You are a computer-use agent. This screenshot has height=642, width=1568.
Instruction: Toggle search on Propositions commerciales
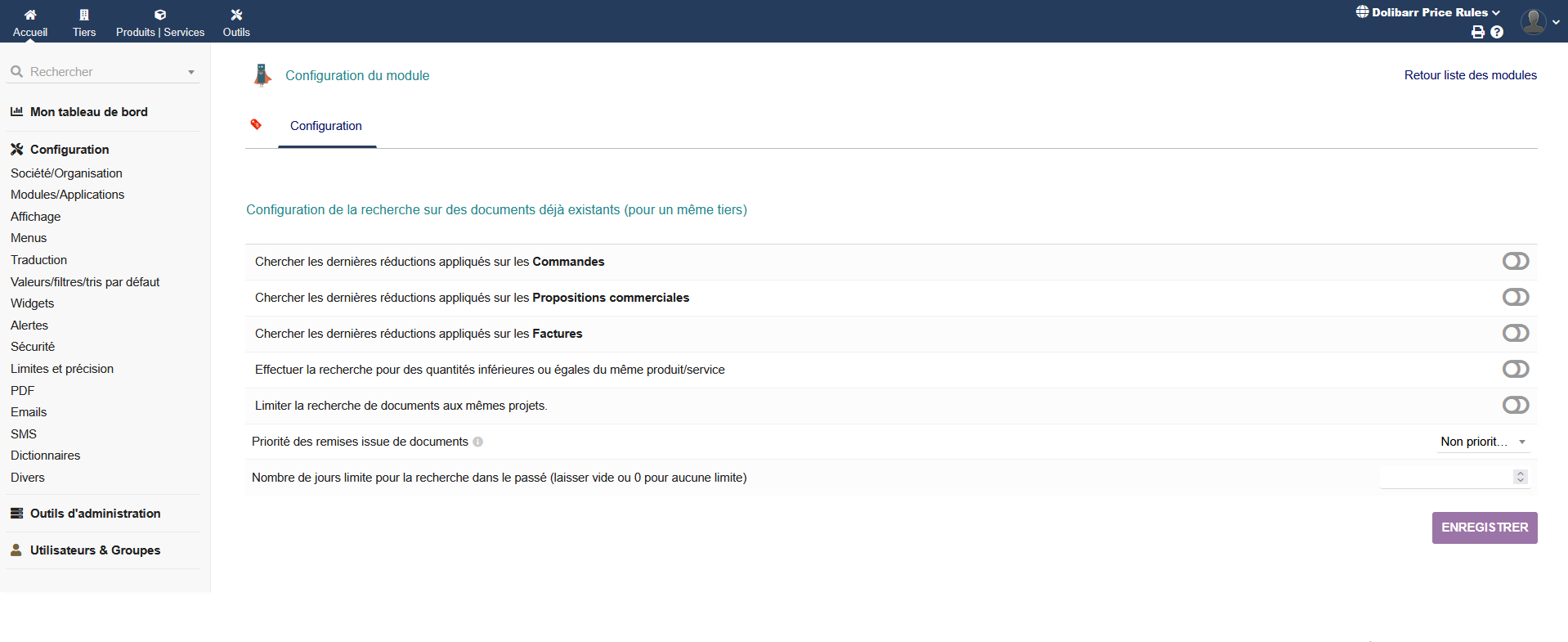[x=1515, y=297]
